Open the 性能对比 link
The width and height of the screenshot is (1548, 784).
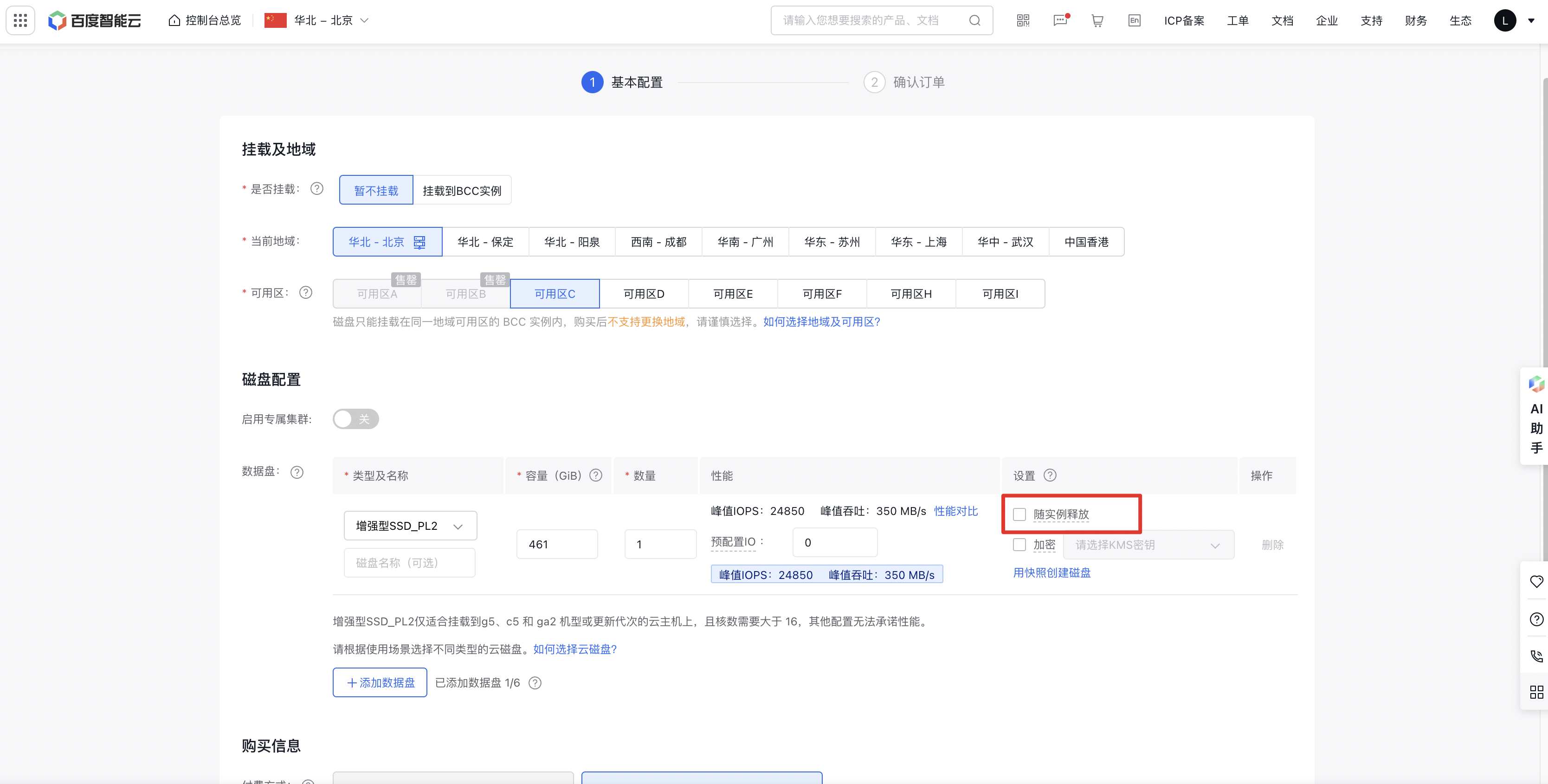click(955, 511)
